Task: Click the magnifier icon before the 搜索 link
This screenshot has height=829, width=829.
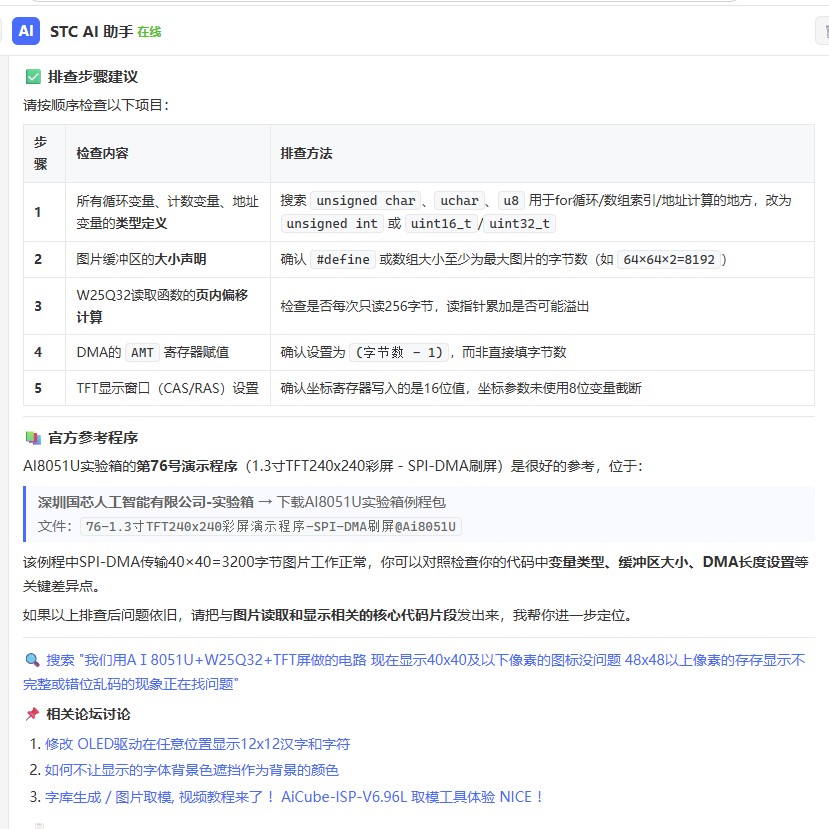Action: click(x=32, y=660)
